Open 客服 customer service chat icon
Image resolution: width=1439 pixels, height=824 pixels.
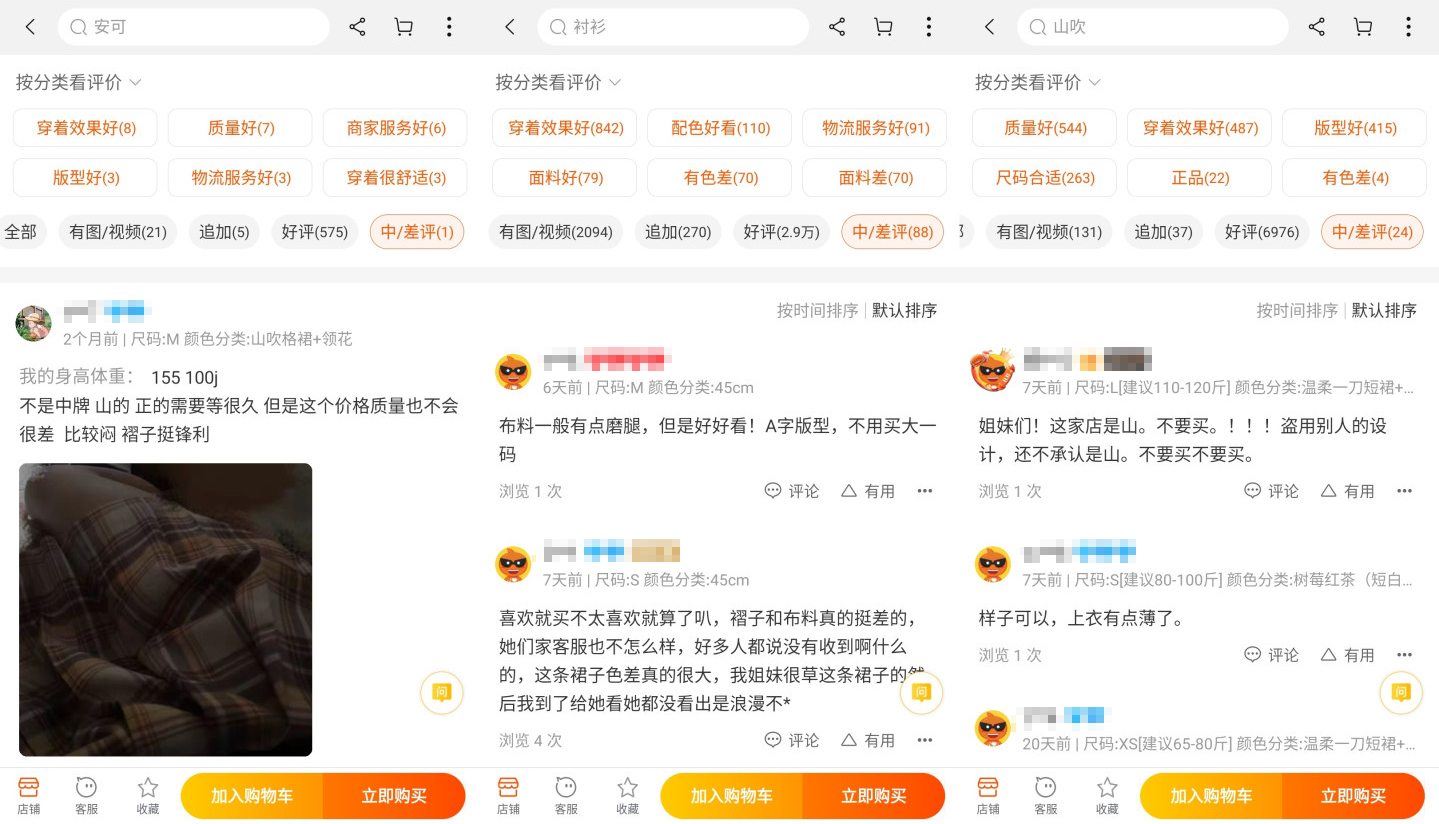[x=86, y=795]
